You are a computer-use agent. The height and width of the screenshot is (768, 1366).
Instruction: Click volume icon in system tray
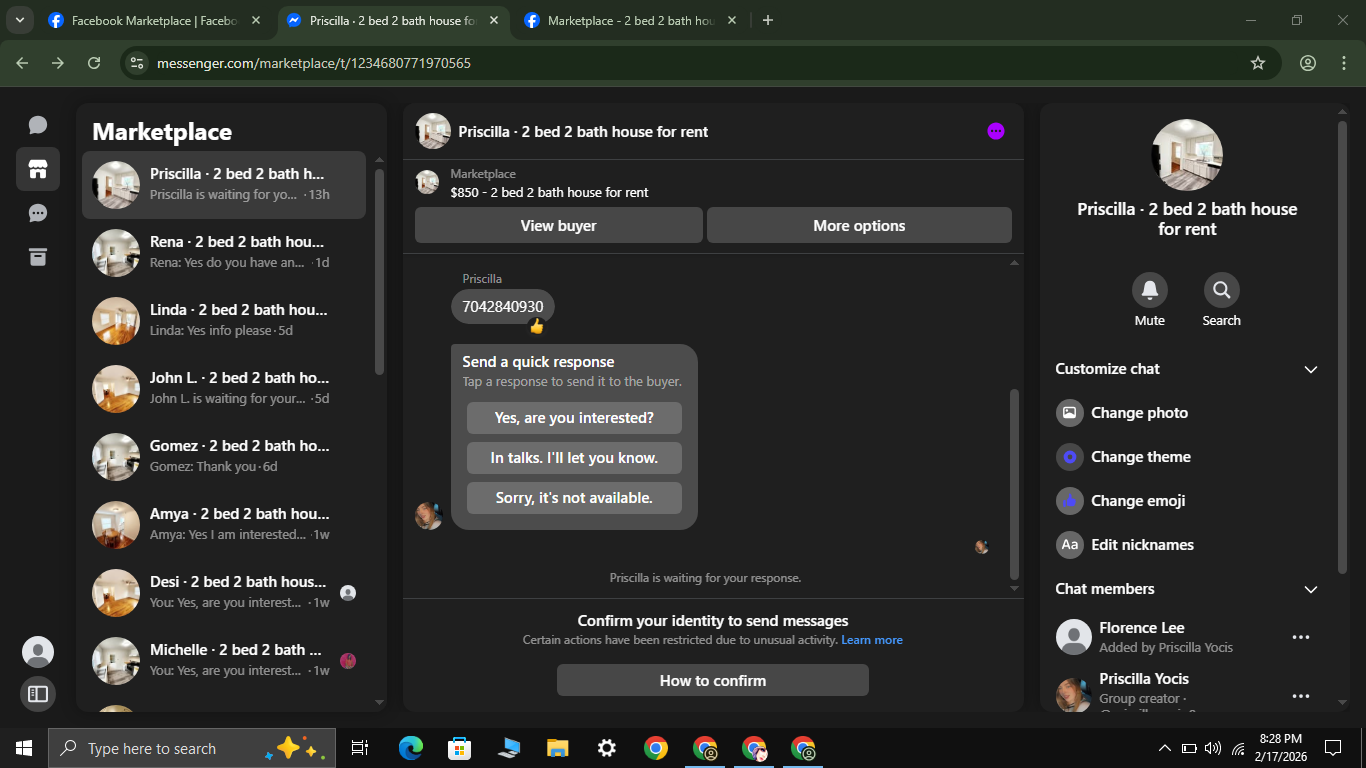pyautogui.click(x=1213, y=748)
